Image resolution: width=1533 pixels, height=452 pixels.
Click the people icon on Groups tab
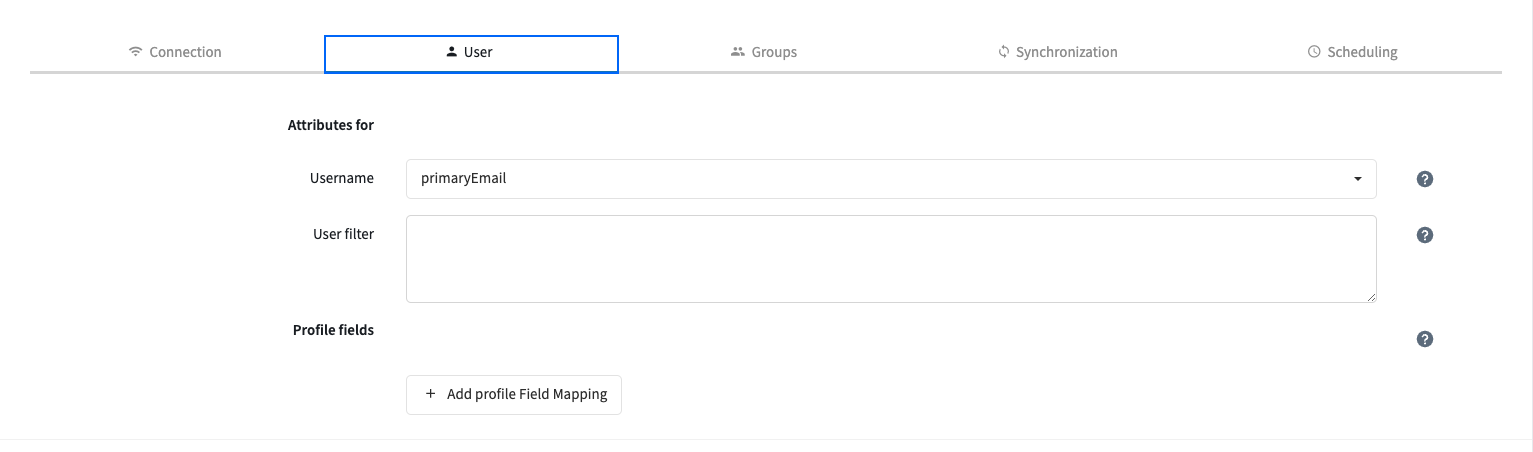[738, 52]
